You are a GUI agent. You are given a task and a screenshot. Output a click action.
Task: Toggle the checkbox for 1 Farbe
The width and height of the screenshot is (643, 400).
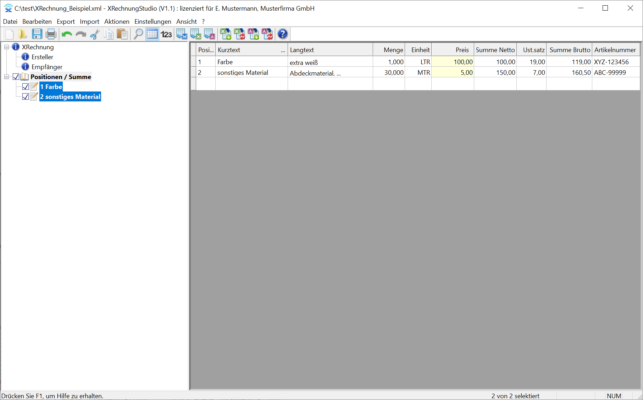click(25, 87)
